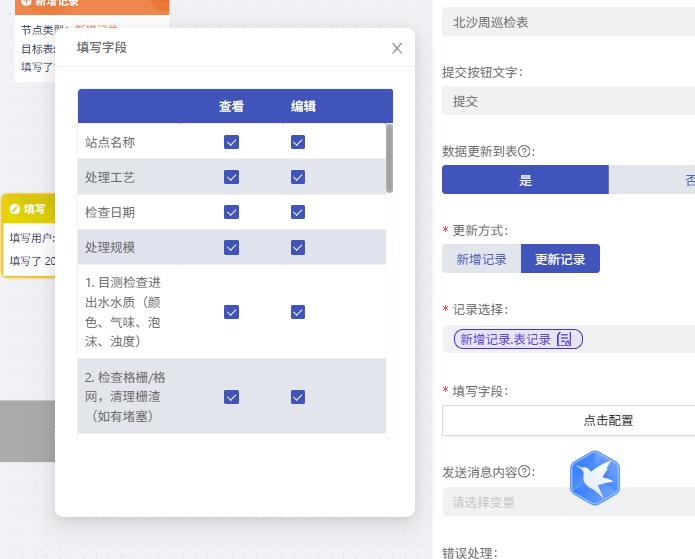Switch update mode to 新增记录
The image size is (695, 559).
pyautogui.click(x=481, y=259)
